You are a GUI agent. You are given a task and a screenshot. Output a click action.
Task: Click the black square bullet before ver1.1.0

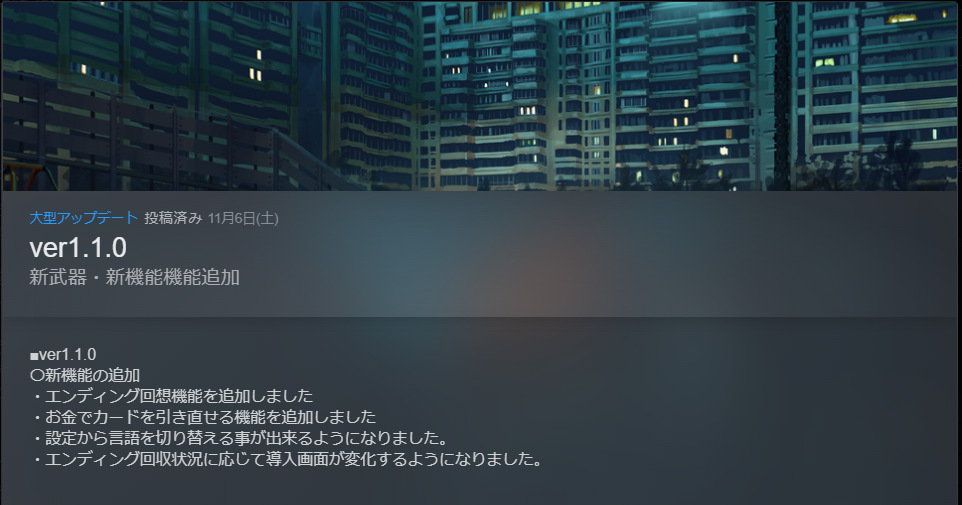pyautogui.click(x=34, y=356)
